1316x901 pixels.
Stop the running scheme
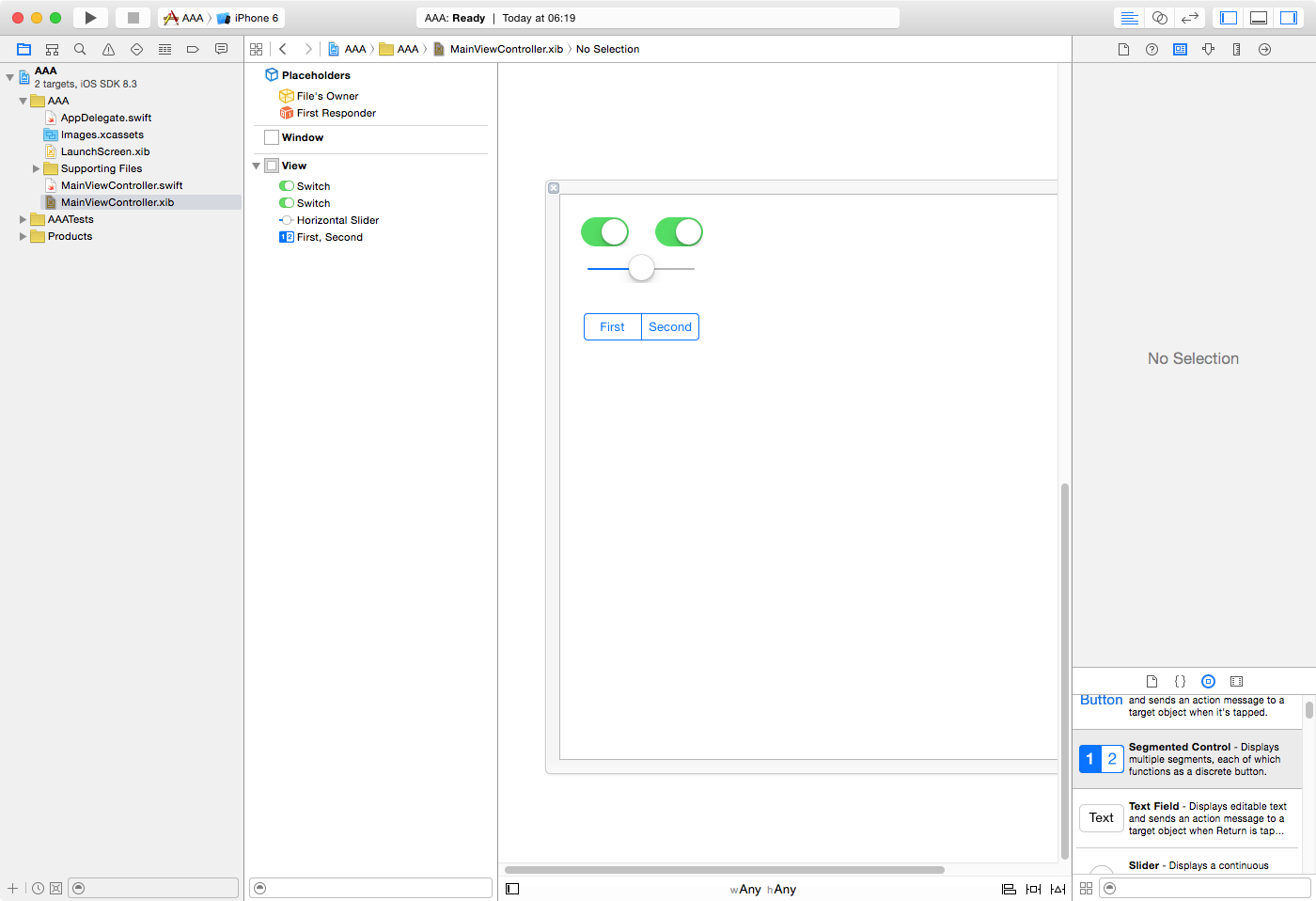pyautogui.click(x=133, y=18)
